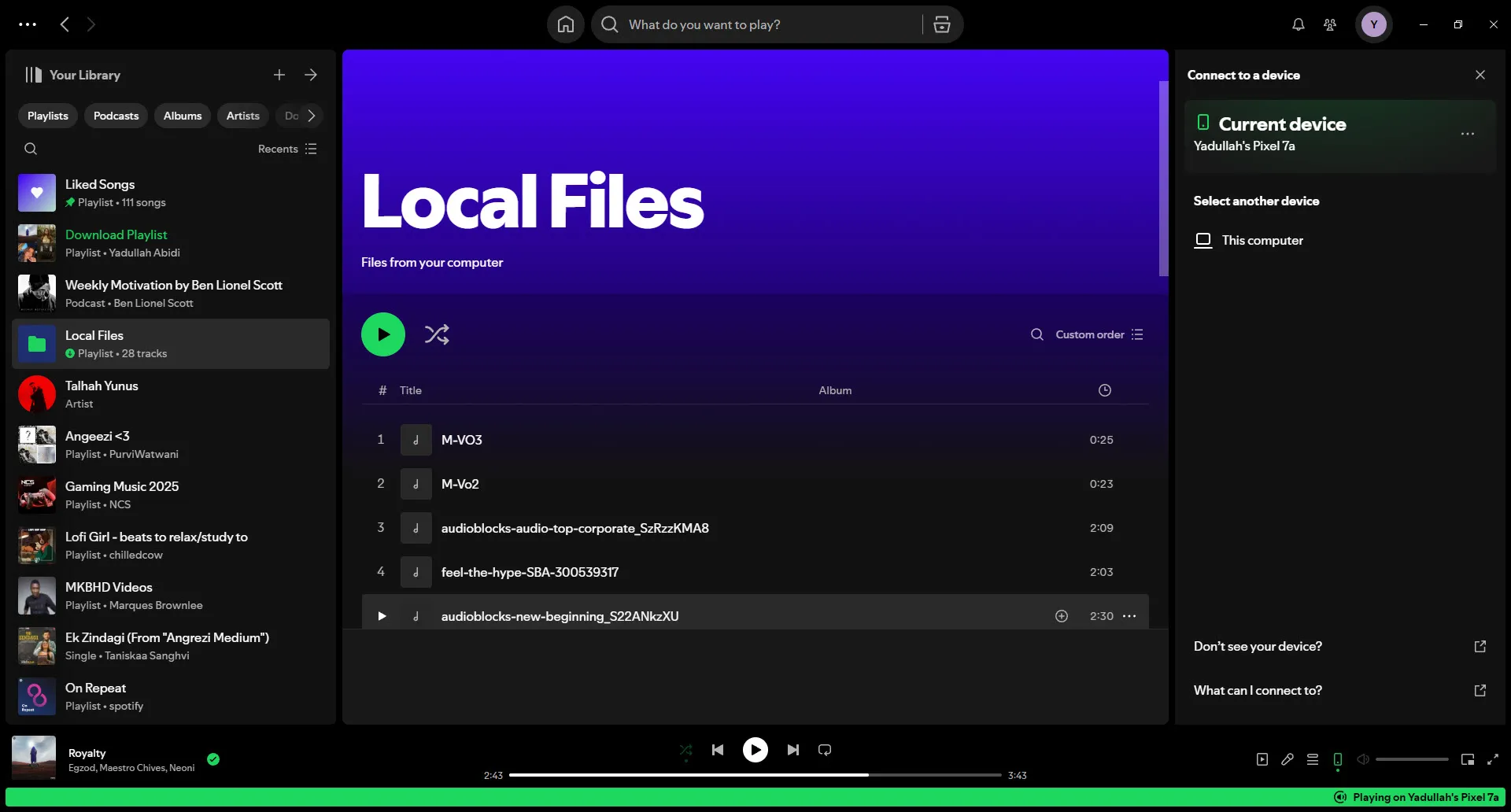
Task: Open the Friend Activity panel
Action: 1330,24
